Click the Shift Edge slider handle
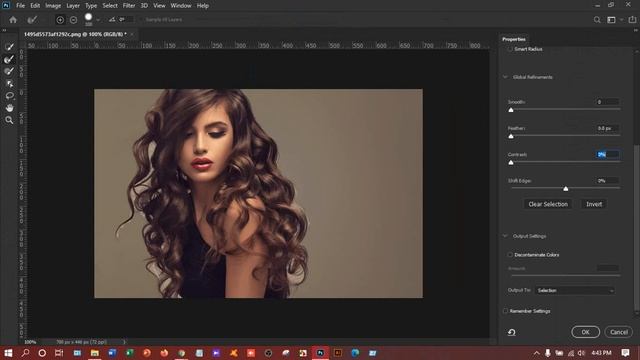 click(x=565, y=189)
